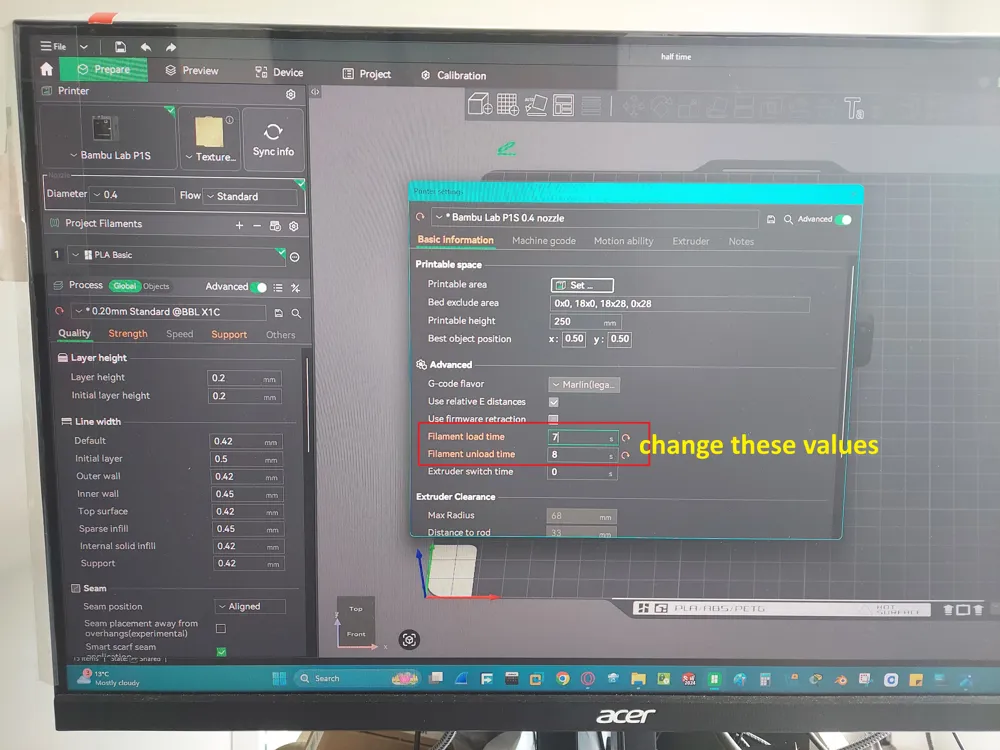Viewport: 1000px width, 750px height.
Task: Select the Text shape tool
Action: coord(853,108)
